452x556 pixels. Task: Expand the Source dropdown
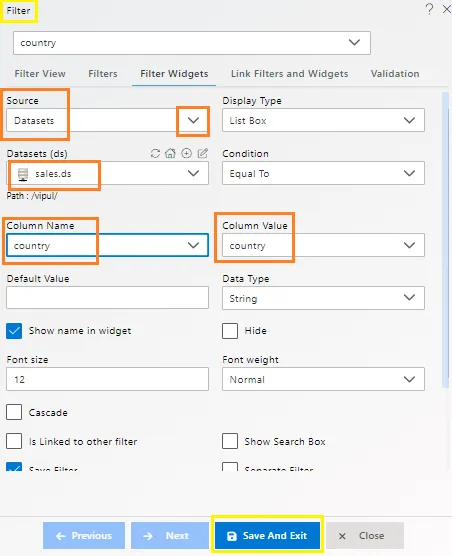107,121
